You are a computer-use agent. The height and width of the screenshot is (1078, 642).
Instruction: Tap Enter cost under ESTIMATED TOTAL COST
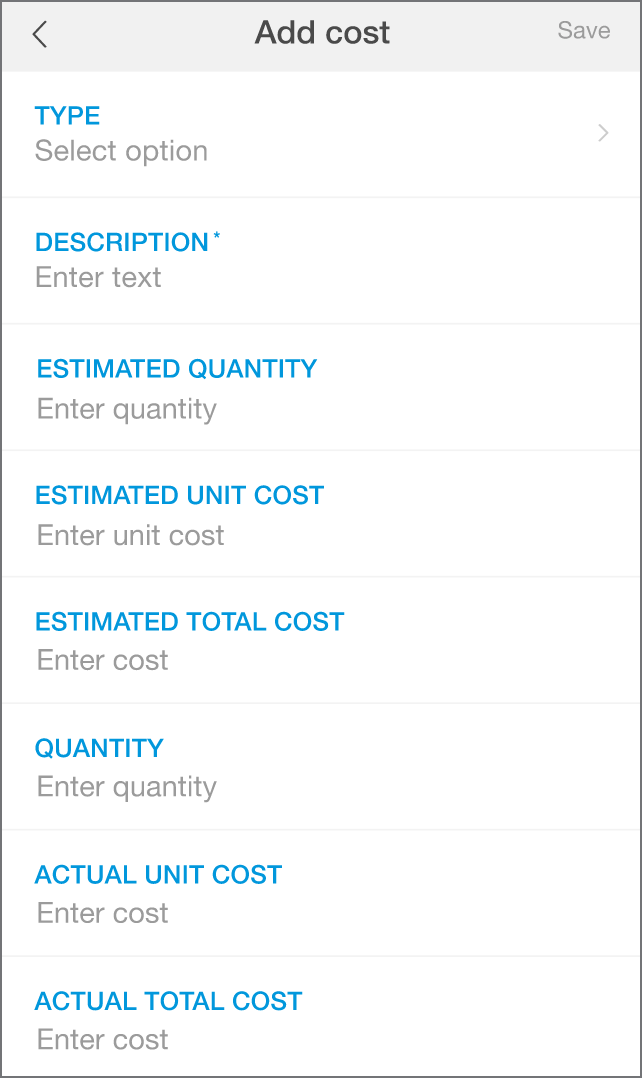point(102,660)
